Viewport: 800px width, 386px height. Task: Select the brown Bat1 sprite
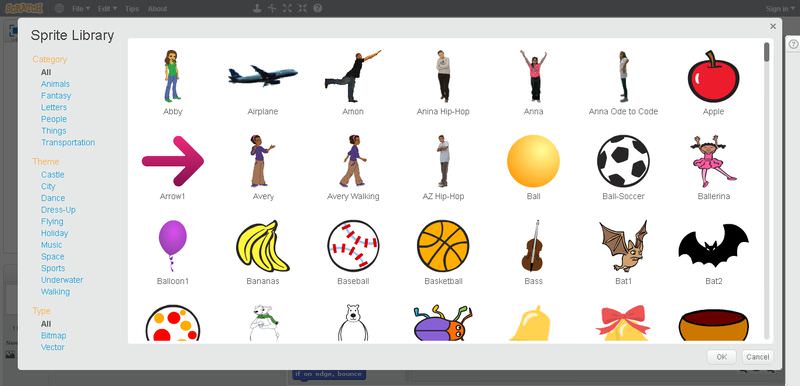[x=623, y=246]
